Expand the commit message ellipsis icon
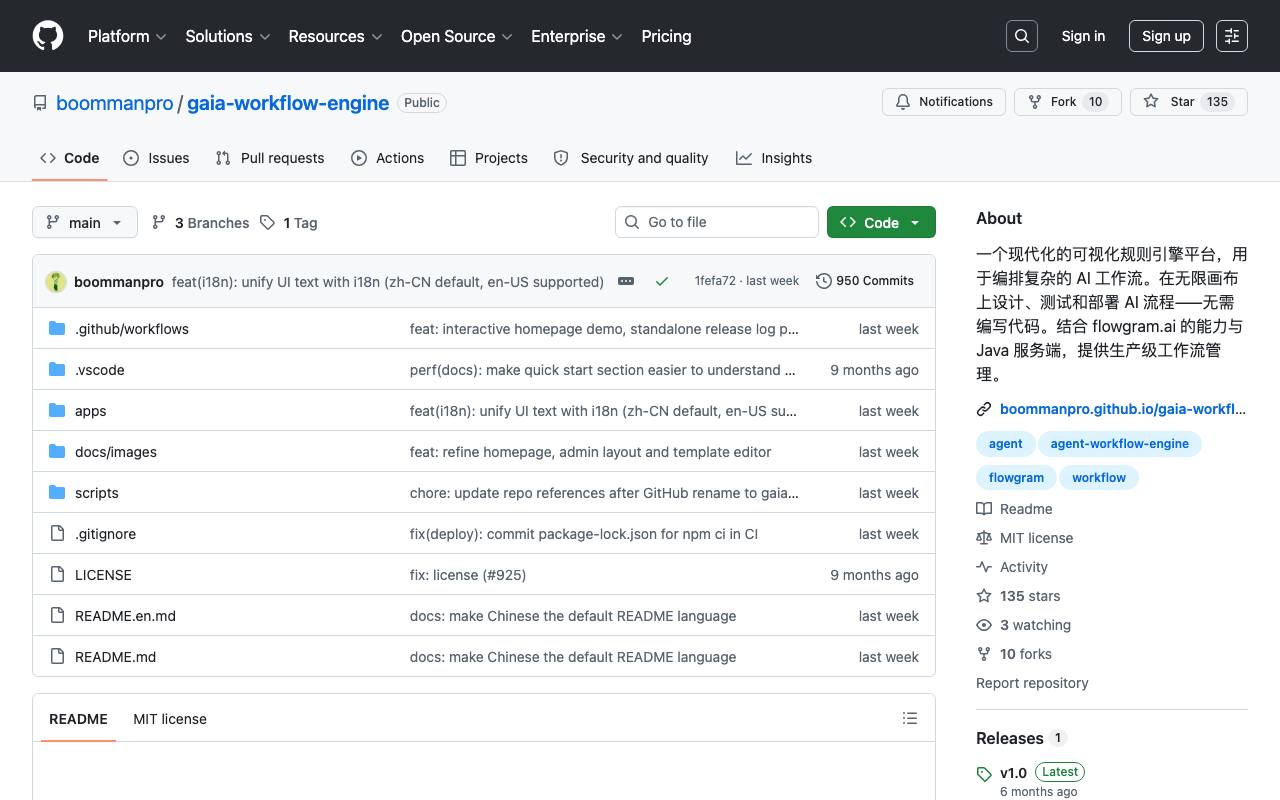Image resolution: width=1280 pixels, height=800 pixels. click(626, 282)
